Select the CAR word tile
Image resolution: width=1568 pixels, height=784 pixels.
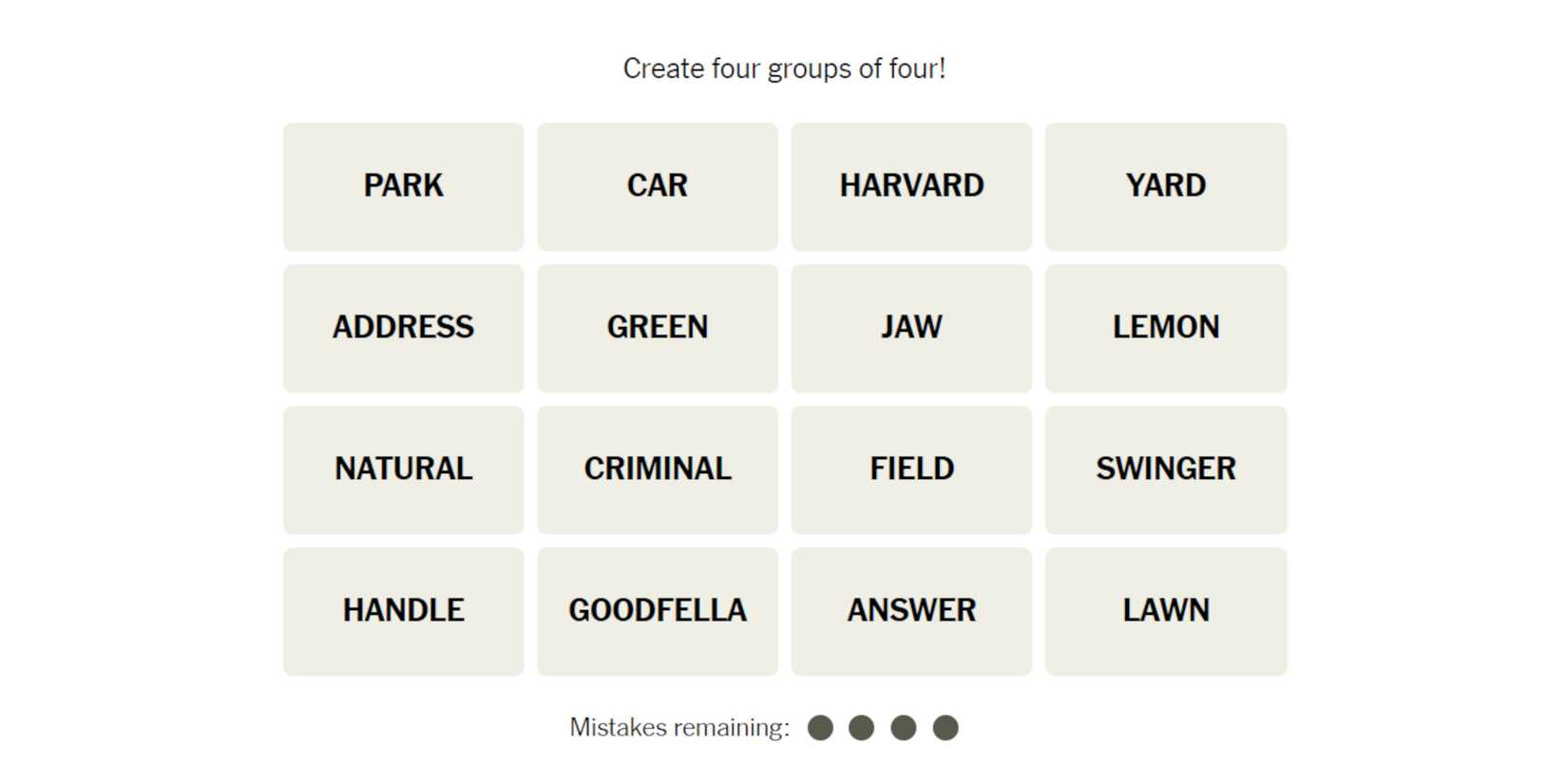tap(657, 186)
